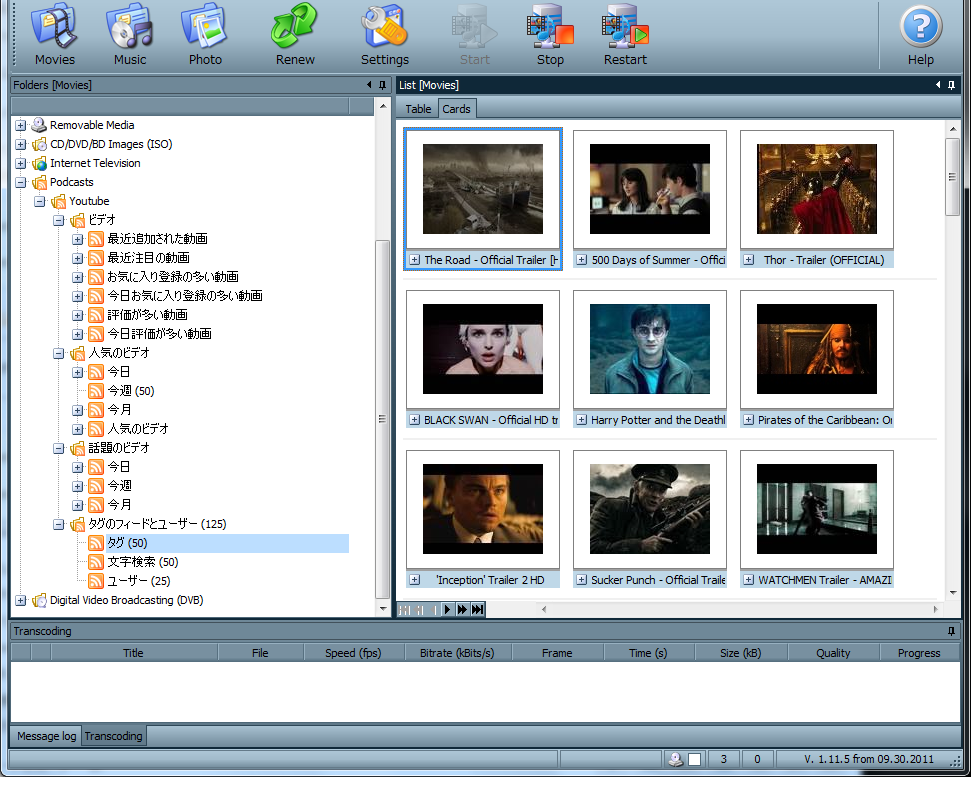Select the Thor - Trailer (OFFICIAL) thumbnail
The height and width of the screenshot is (810, 971).
coord(817,189)
